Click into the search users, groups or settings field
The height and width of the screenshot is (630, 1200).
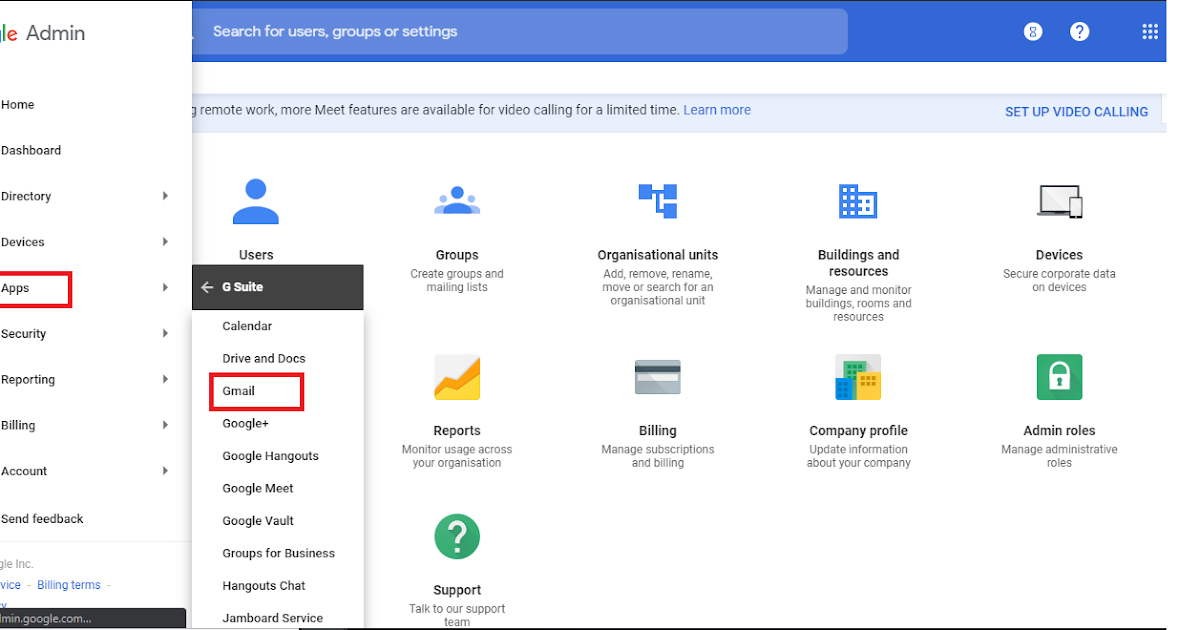coord(521,31)
